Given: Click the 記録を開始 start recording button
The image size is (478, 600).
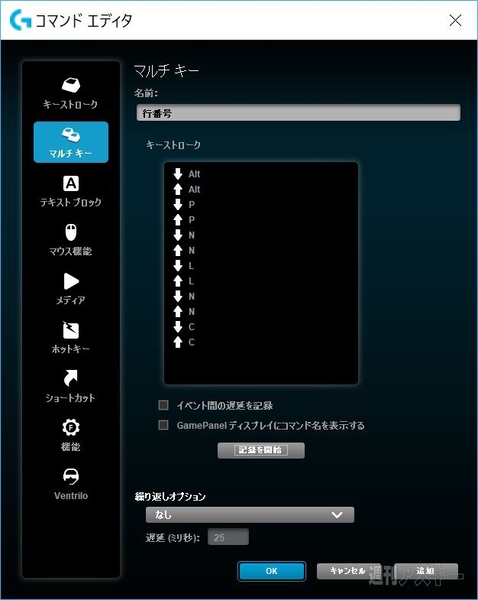Looking at the screenshot, I should tap(261, 450).
